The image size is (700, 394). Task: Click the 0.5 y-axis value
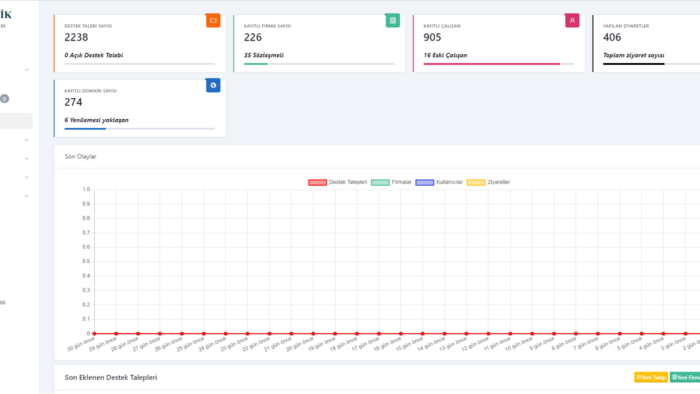[x=86, y=261]
